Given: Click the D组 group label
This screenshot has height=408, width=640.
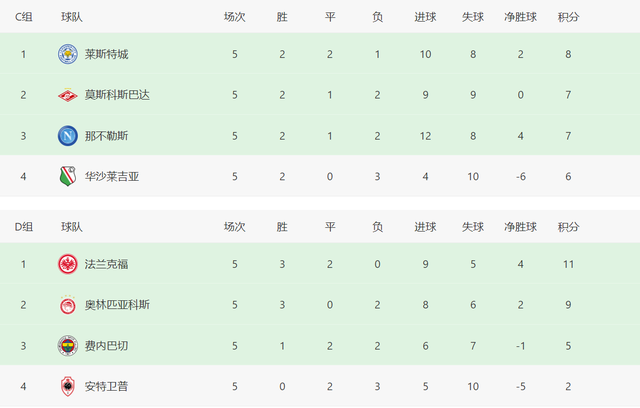Looking at the screenshot, I should point(24,227).
